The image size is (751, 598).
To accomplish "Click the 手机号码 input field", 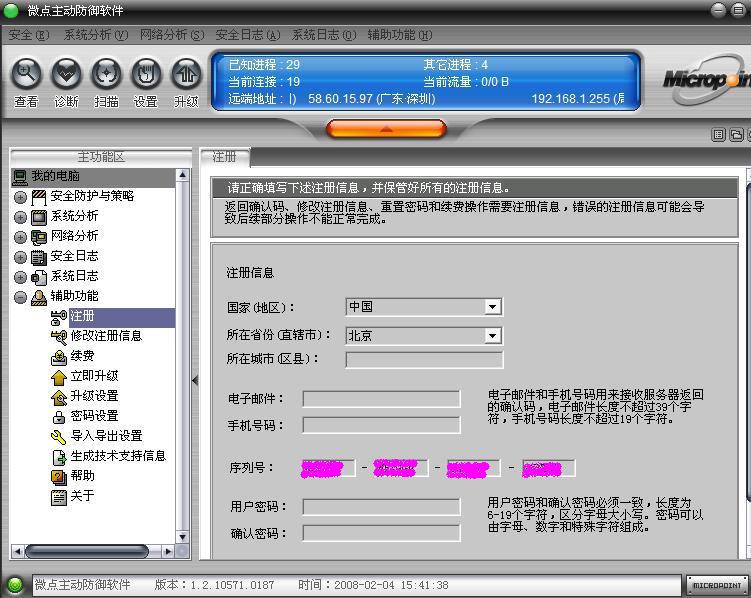I will pyautogui.click(x=381, y=425).
